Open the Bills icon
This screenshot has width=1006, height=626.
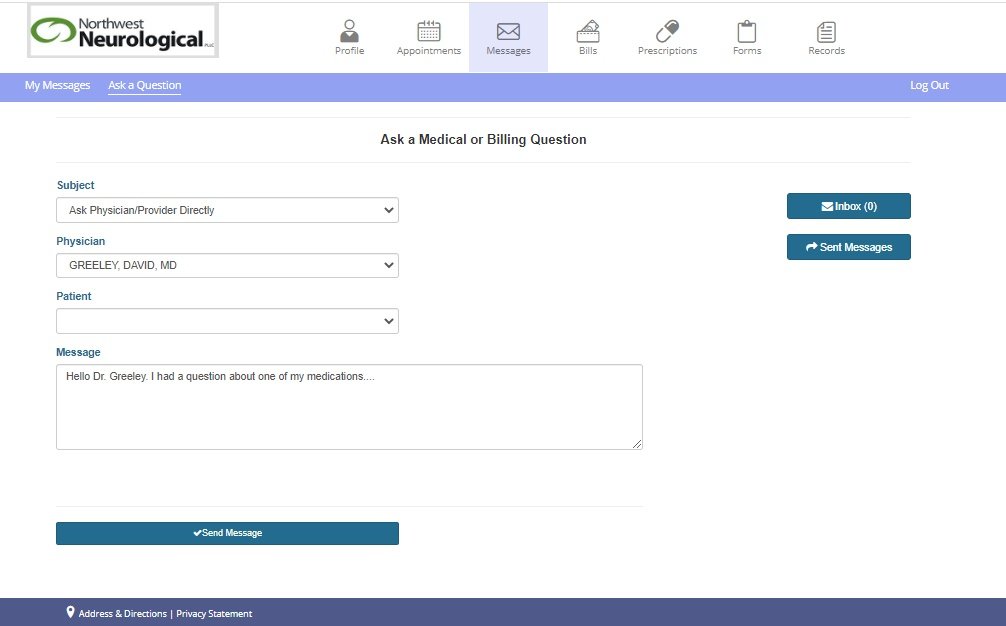(588, 31)
